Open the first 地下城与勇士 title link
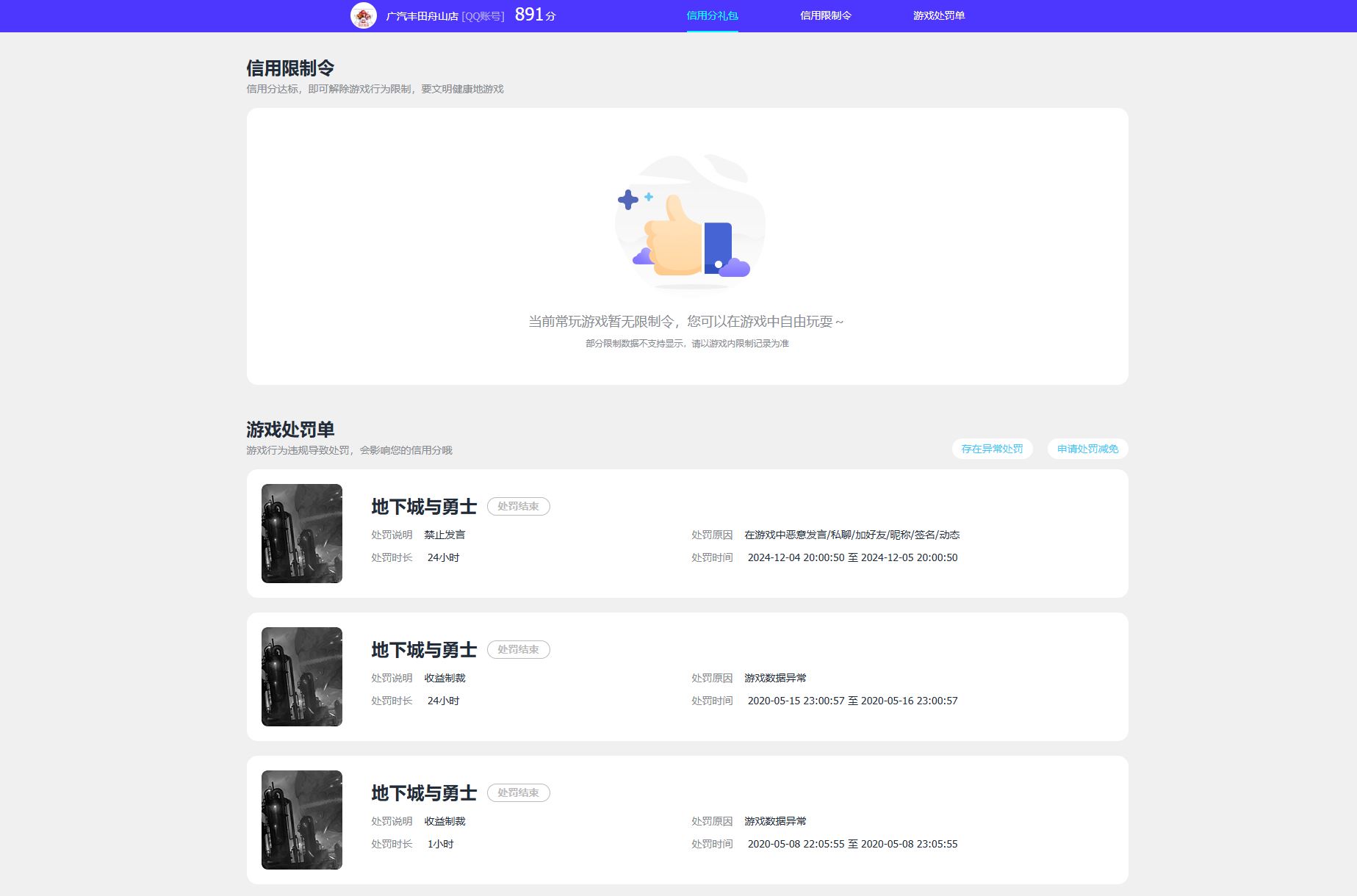 423,506
